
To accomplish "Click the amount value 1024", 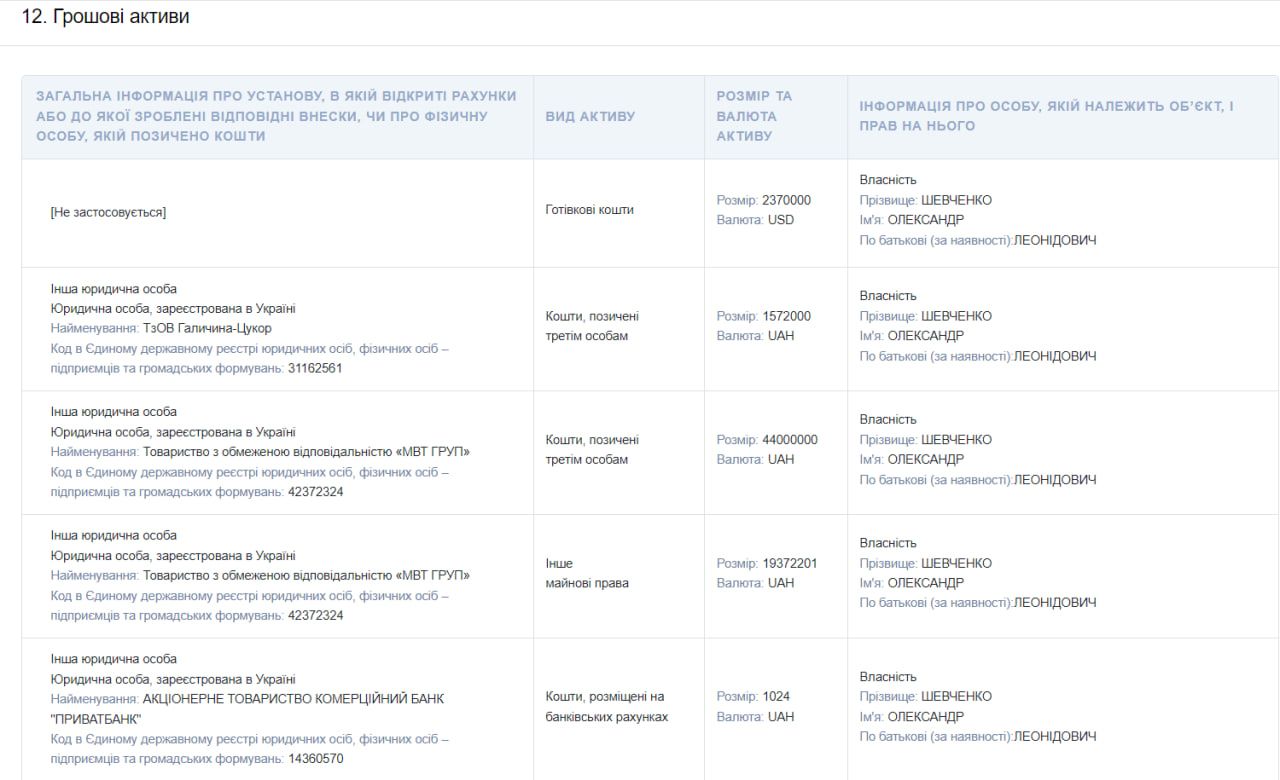I will click(776, 697).
